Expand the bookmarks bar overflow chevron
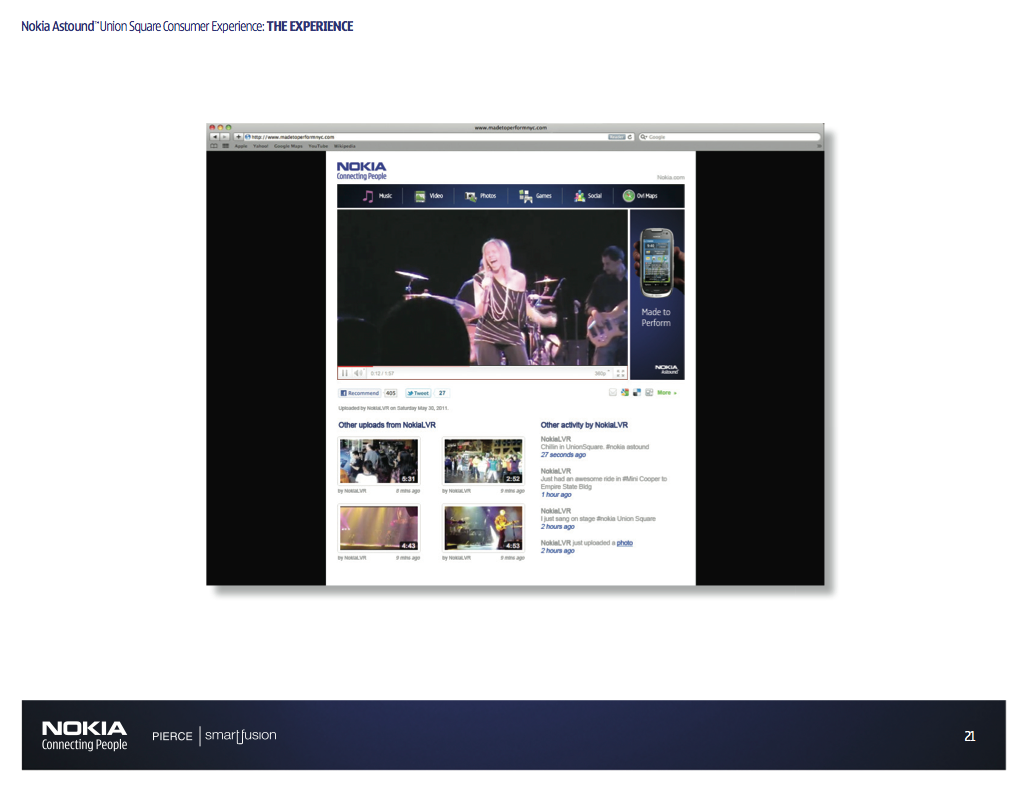The height and width of the screenshot is (793, 1027). click(819, 146)
